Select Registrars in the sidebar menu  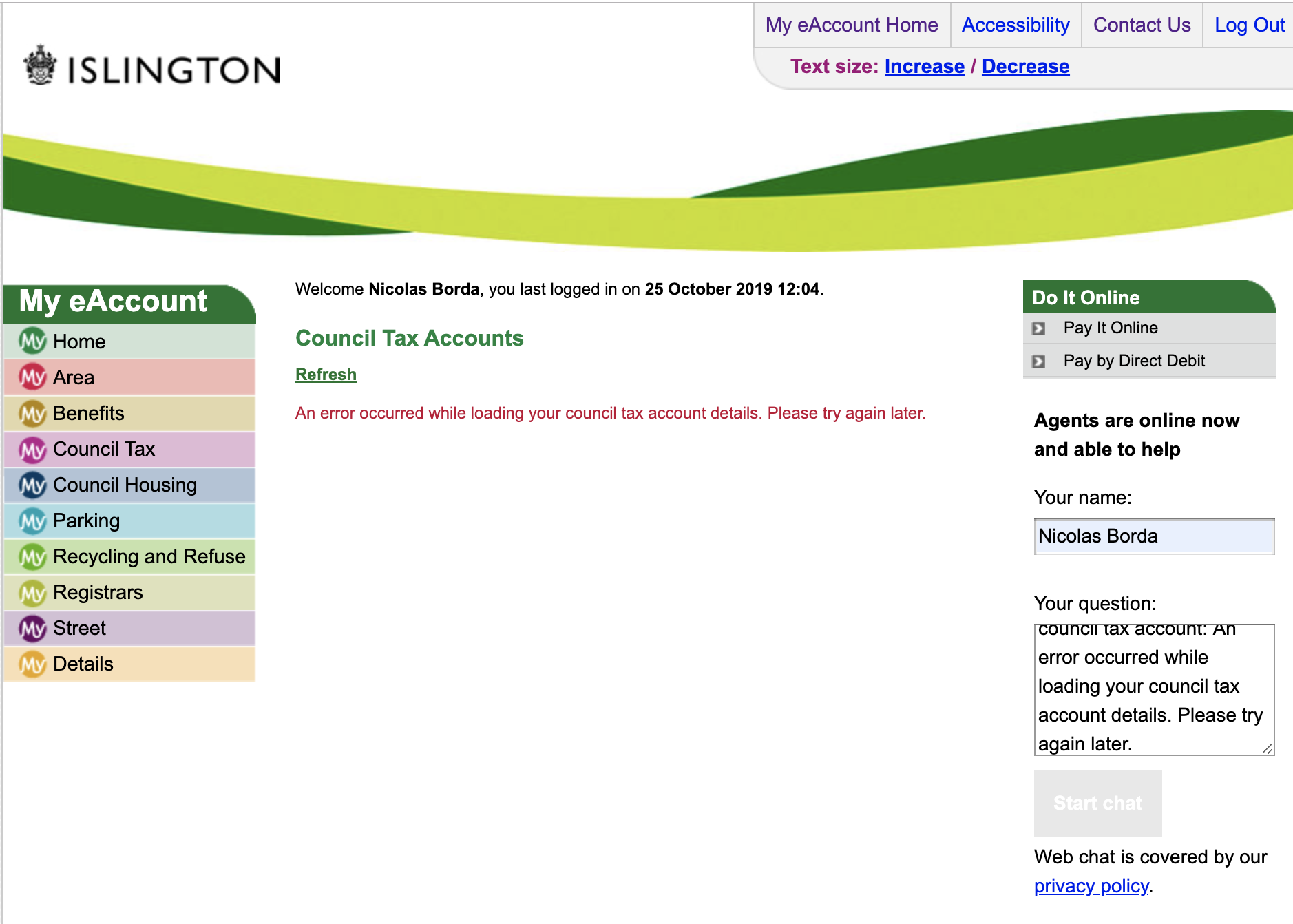coord(129,592)
